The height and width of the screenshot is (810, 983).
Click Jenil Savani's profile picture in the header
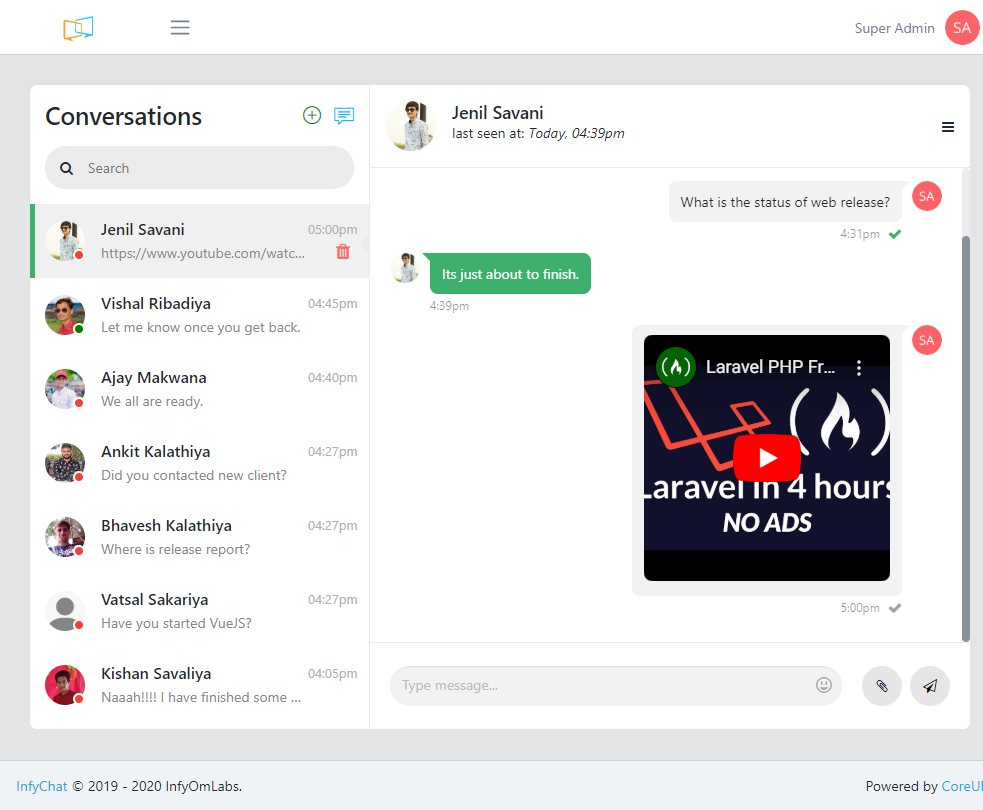coord(410,125)
